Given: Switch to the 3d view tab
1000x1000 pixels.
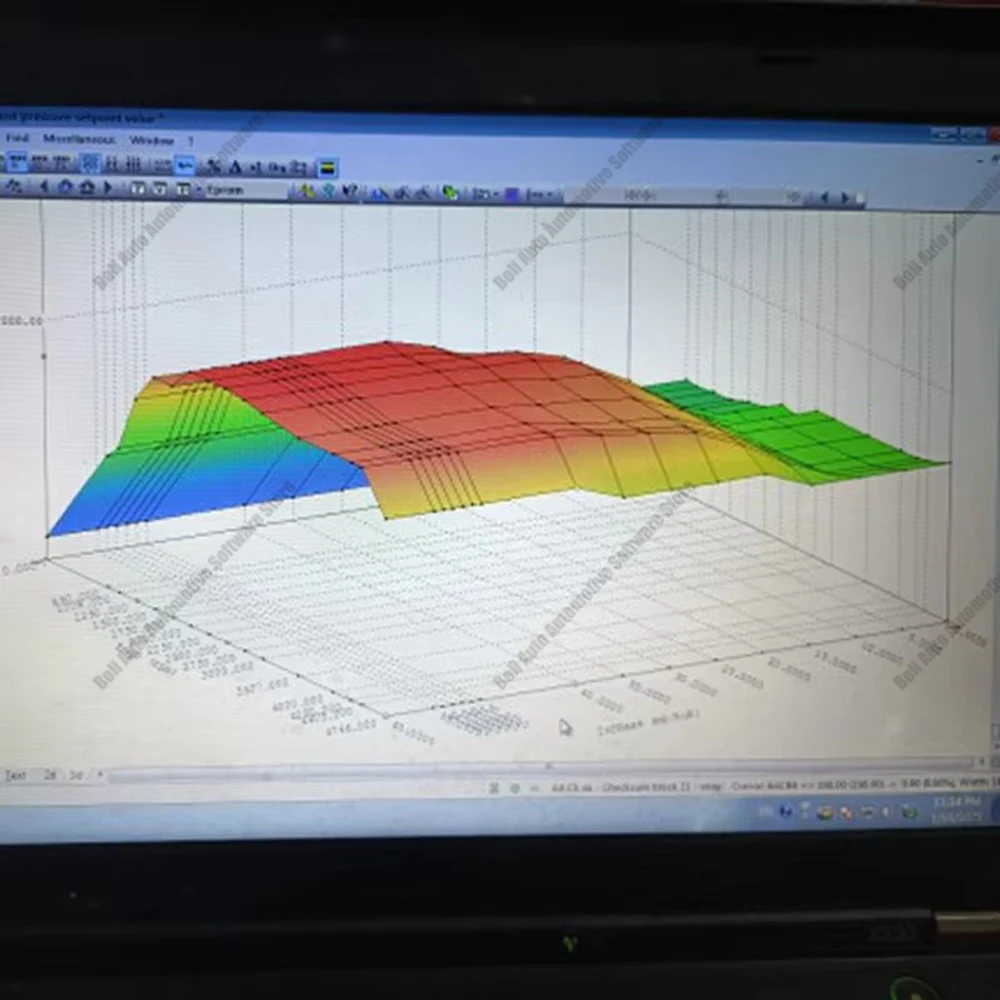Looking at the screenshot, I should pos(76,775).
